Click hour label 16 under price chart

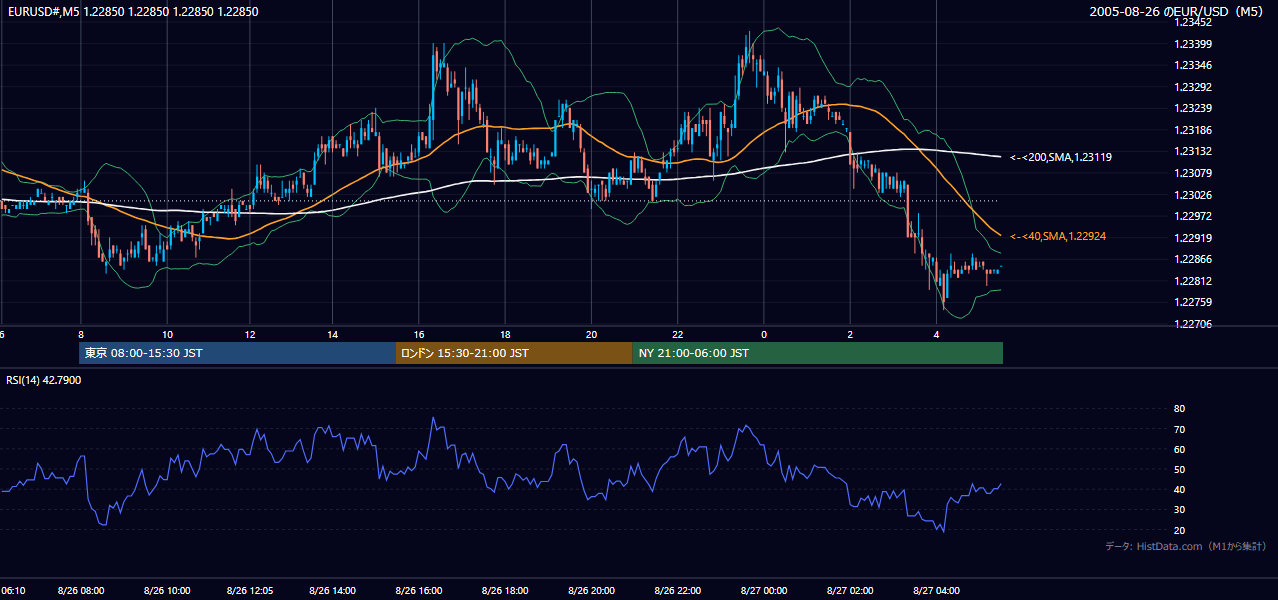[420, 334]
